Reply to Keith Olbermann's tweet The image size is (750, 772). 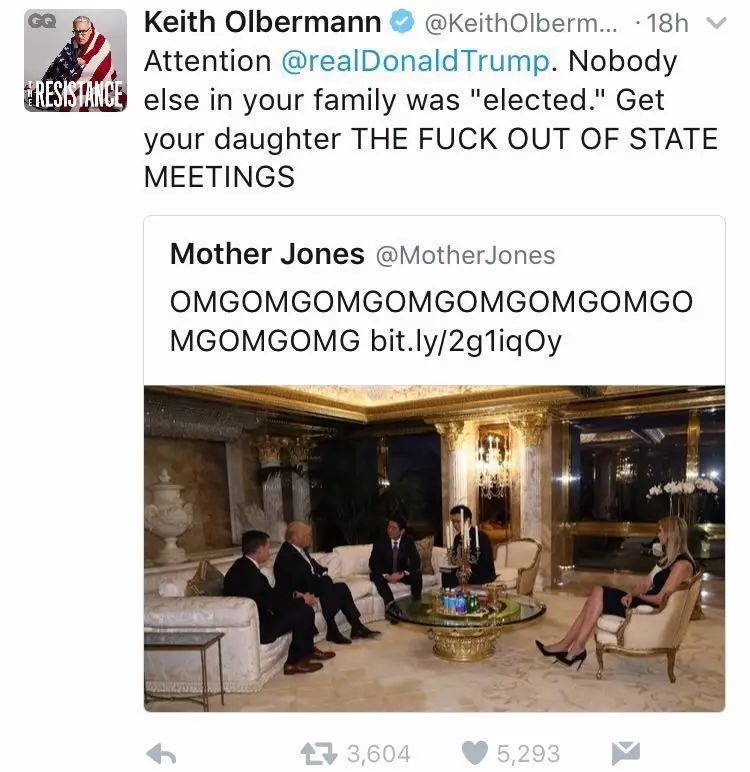[161, 754]
